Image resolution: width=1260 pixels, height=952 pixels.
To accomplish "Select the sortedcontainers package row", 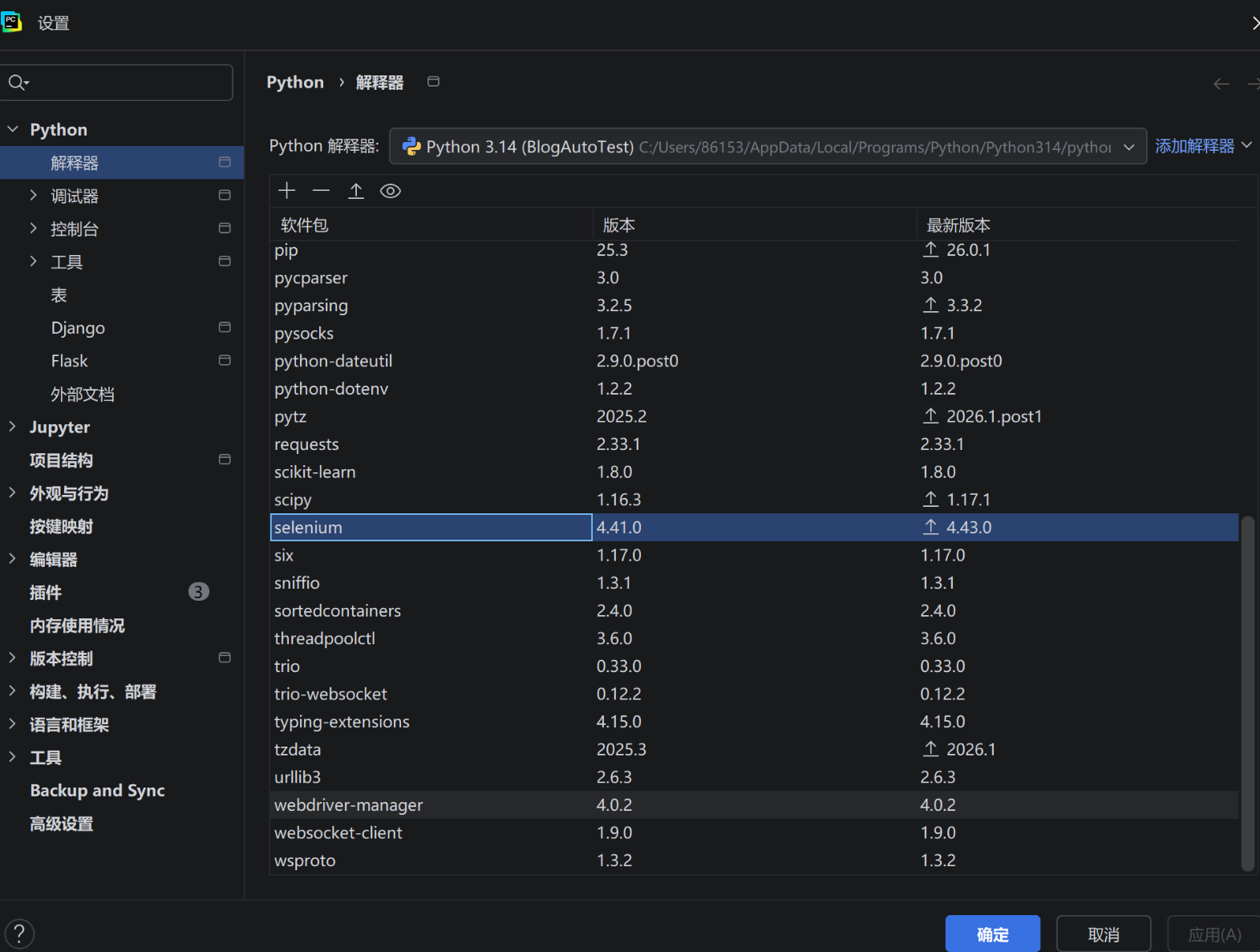I will (x=754, y=610).
